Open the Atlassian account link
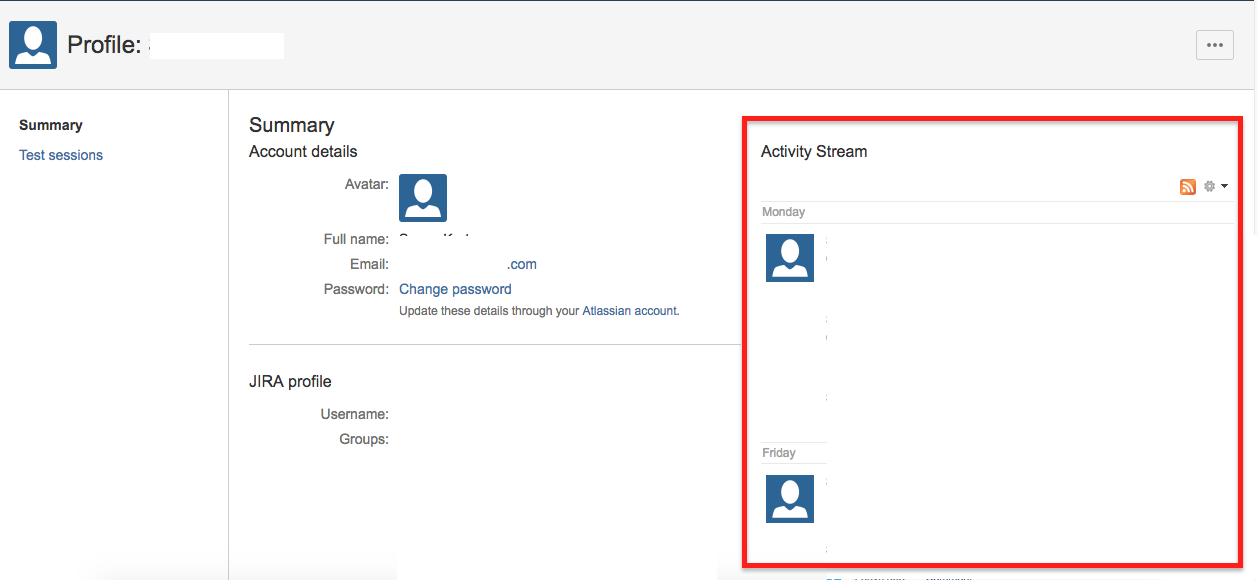This screenshot has width=1258, height=580. click(629, 311)
